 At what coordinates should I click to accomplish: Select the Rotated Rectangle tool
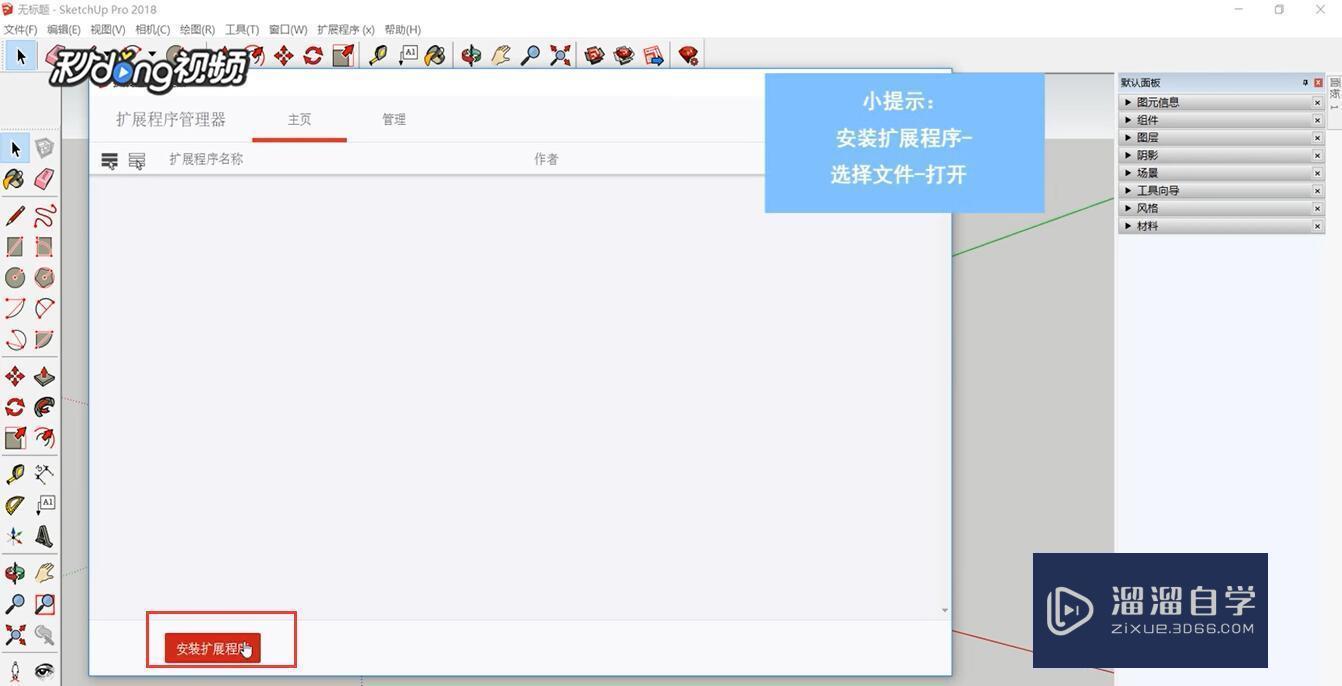tap(44, 246)
